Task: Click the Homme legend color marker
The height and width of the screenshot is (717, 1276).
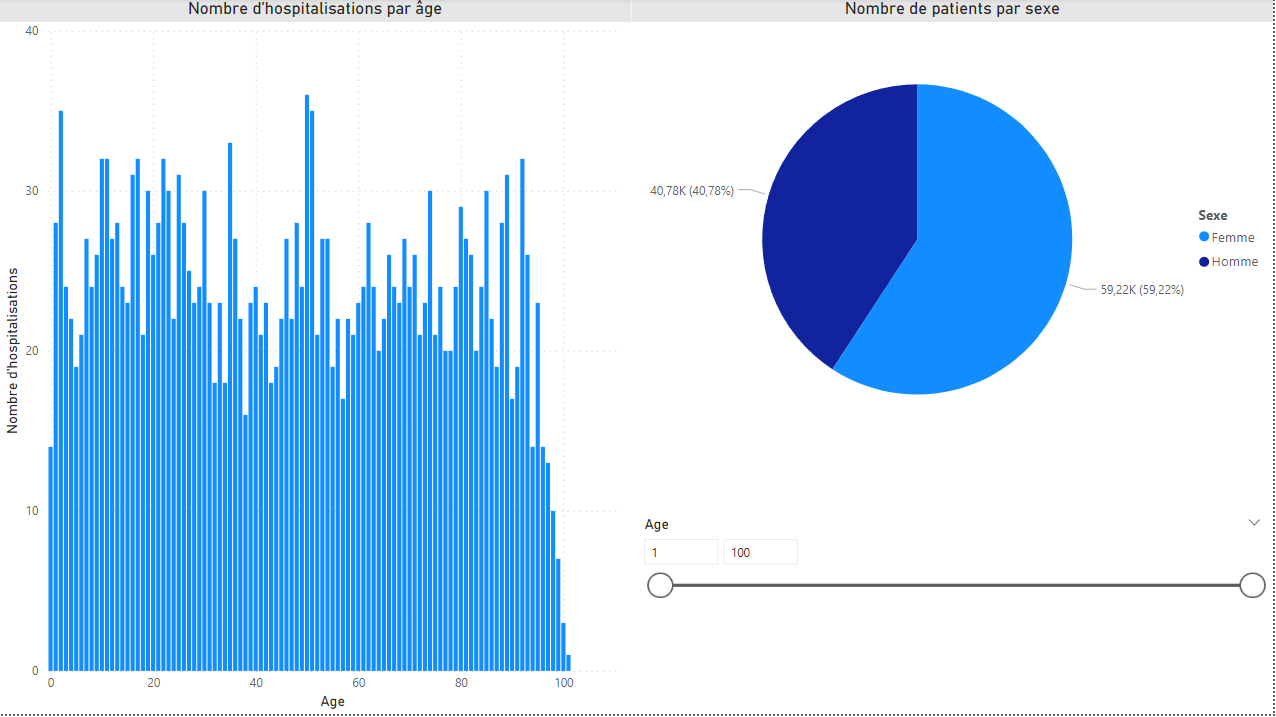Action: point(1204,262)
